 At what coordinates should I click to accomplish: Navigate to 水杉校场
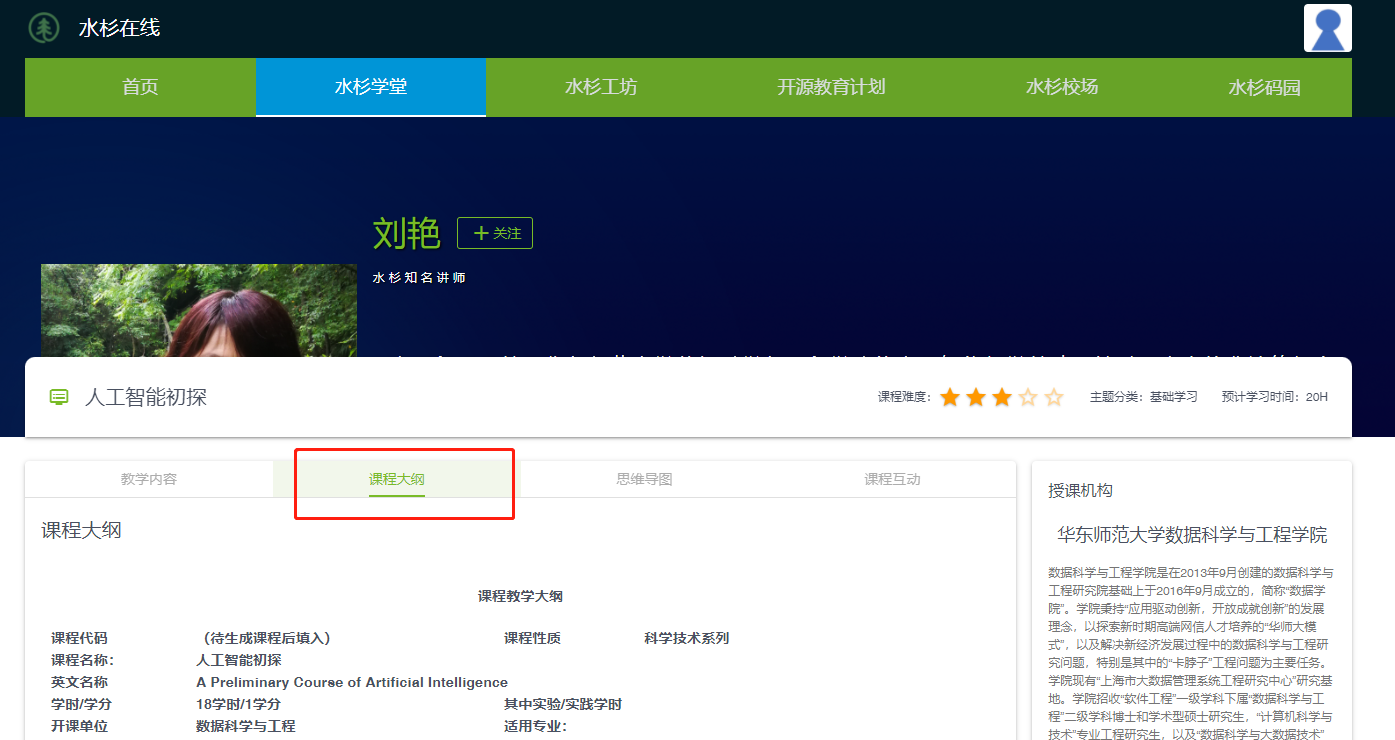pyautogui.click(x=1061, y=87)
